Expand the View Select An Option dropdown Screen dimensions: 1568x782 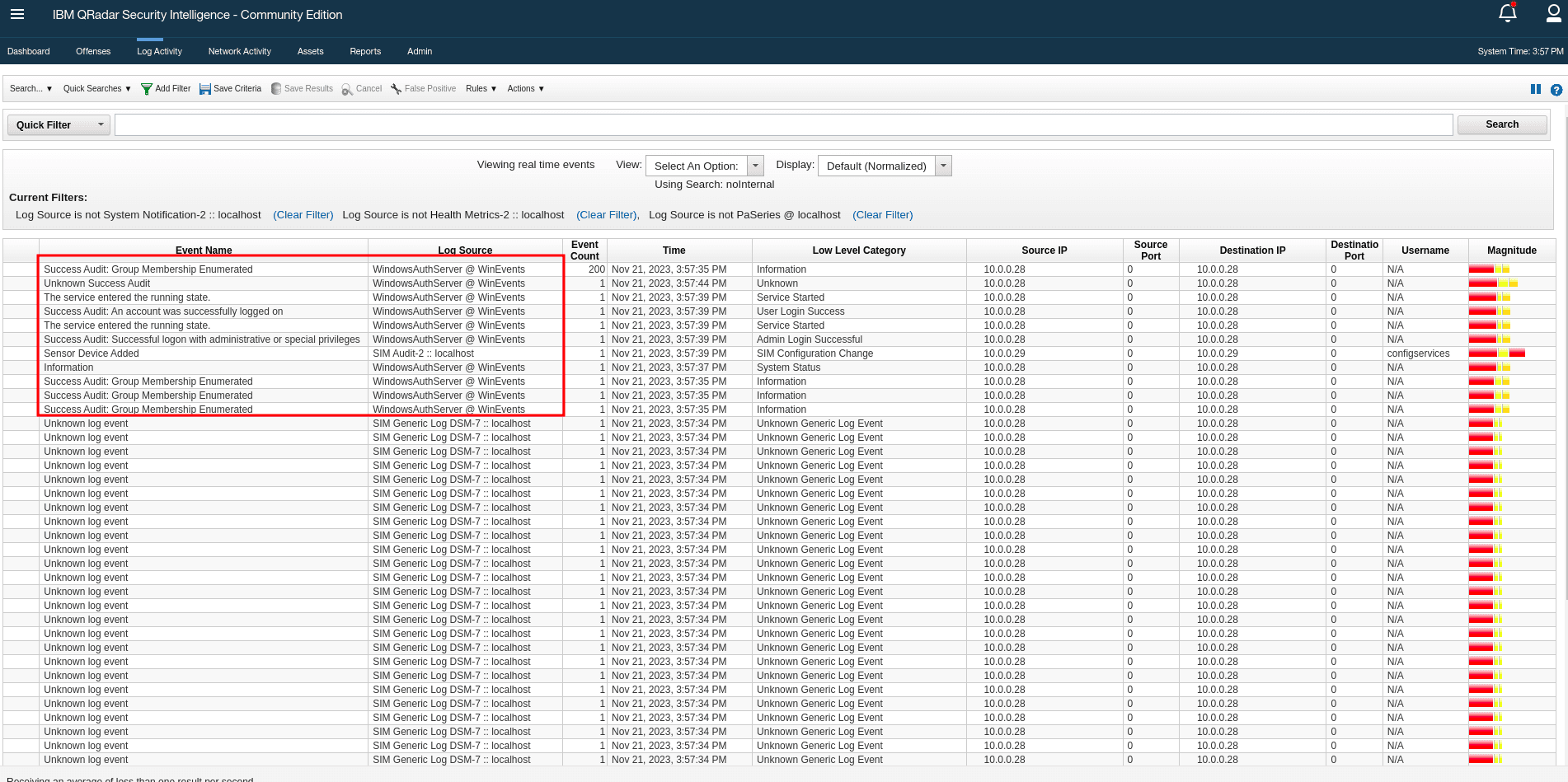[x=704, y=166]
